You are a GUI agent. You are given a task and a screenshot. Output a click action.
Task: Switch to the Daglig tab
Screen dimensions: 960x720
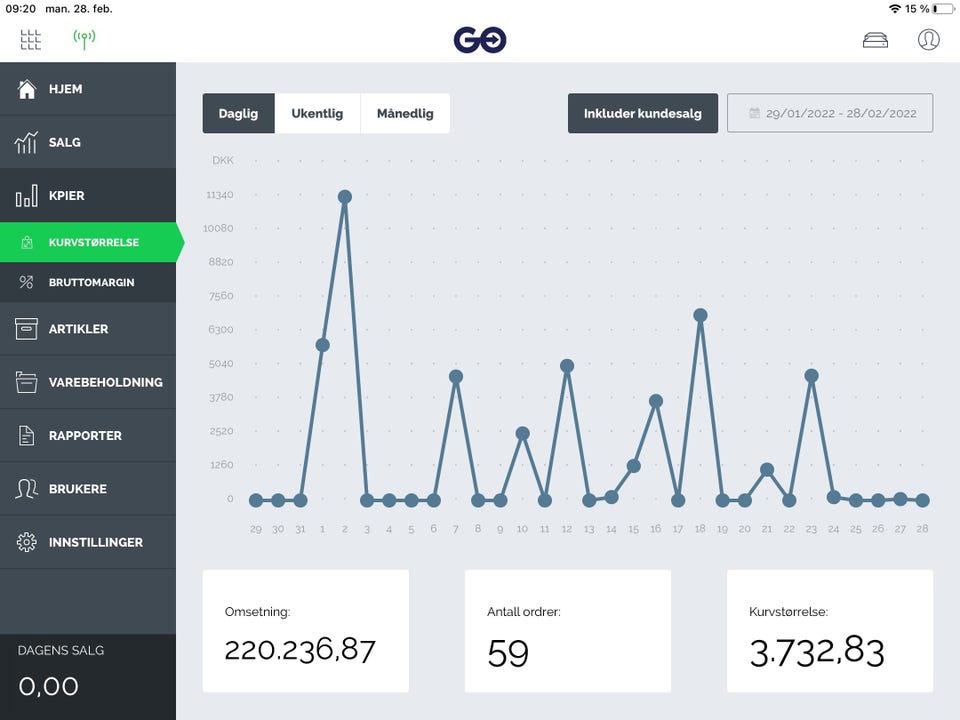tap(239, 113)
